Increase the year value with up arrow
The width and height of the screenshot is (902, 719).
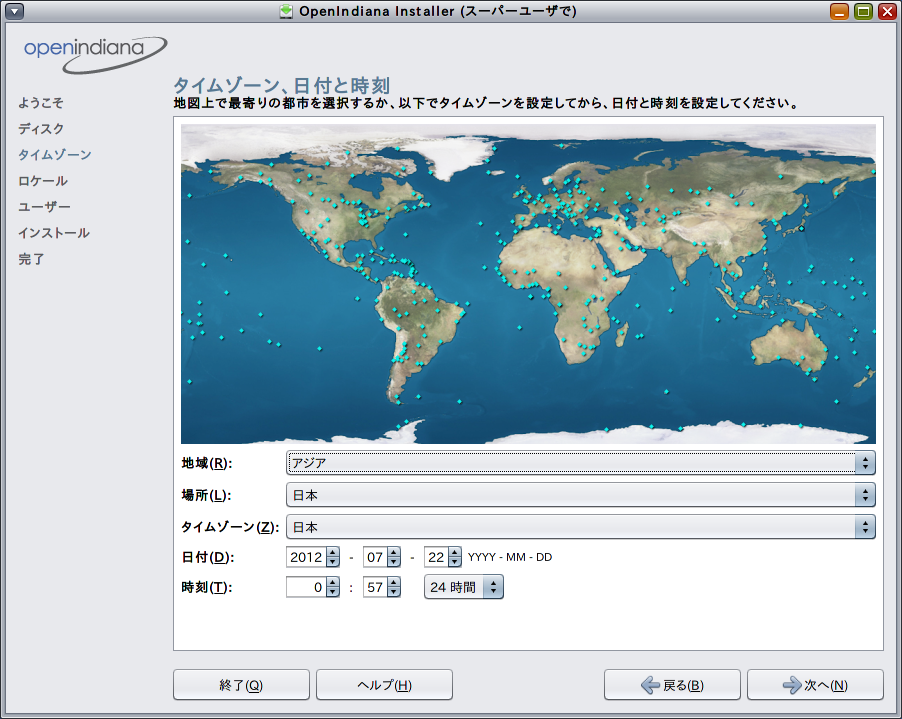(333, 552)
